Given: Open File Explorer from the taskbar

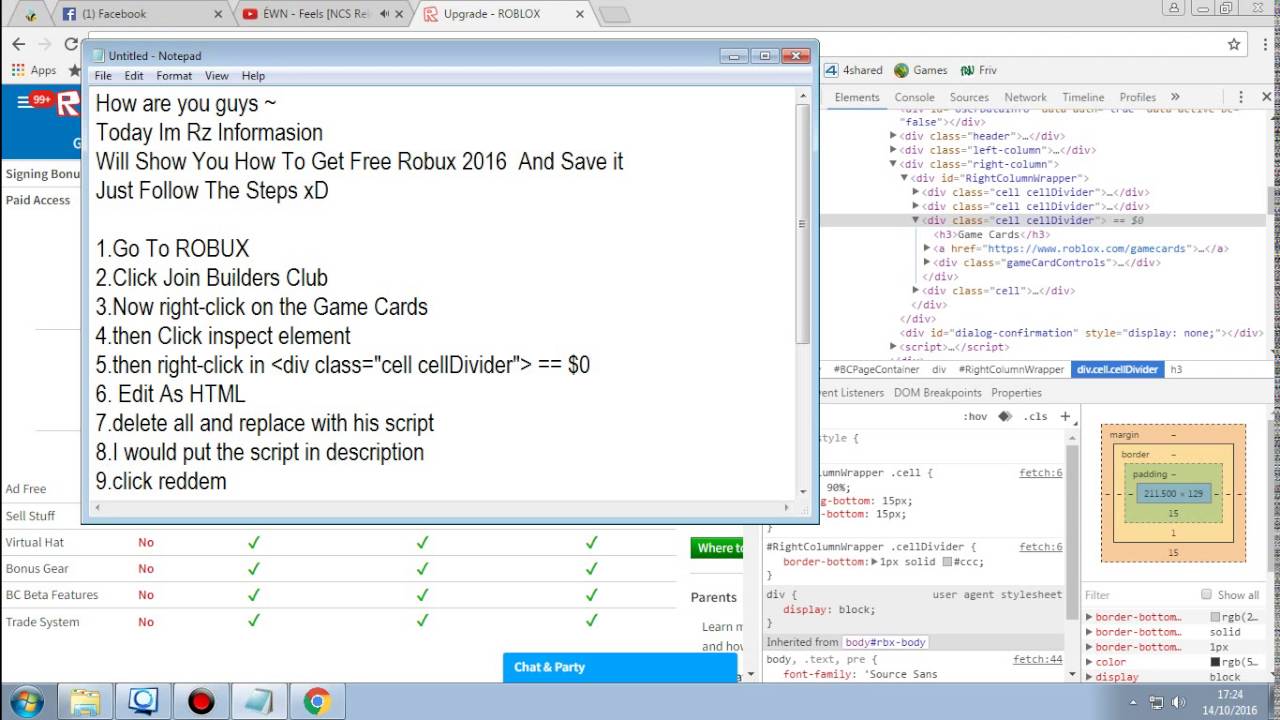Looking at the screenshot, I should click(x=86, y=701).
